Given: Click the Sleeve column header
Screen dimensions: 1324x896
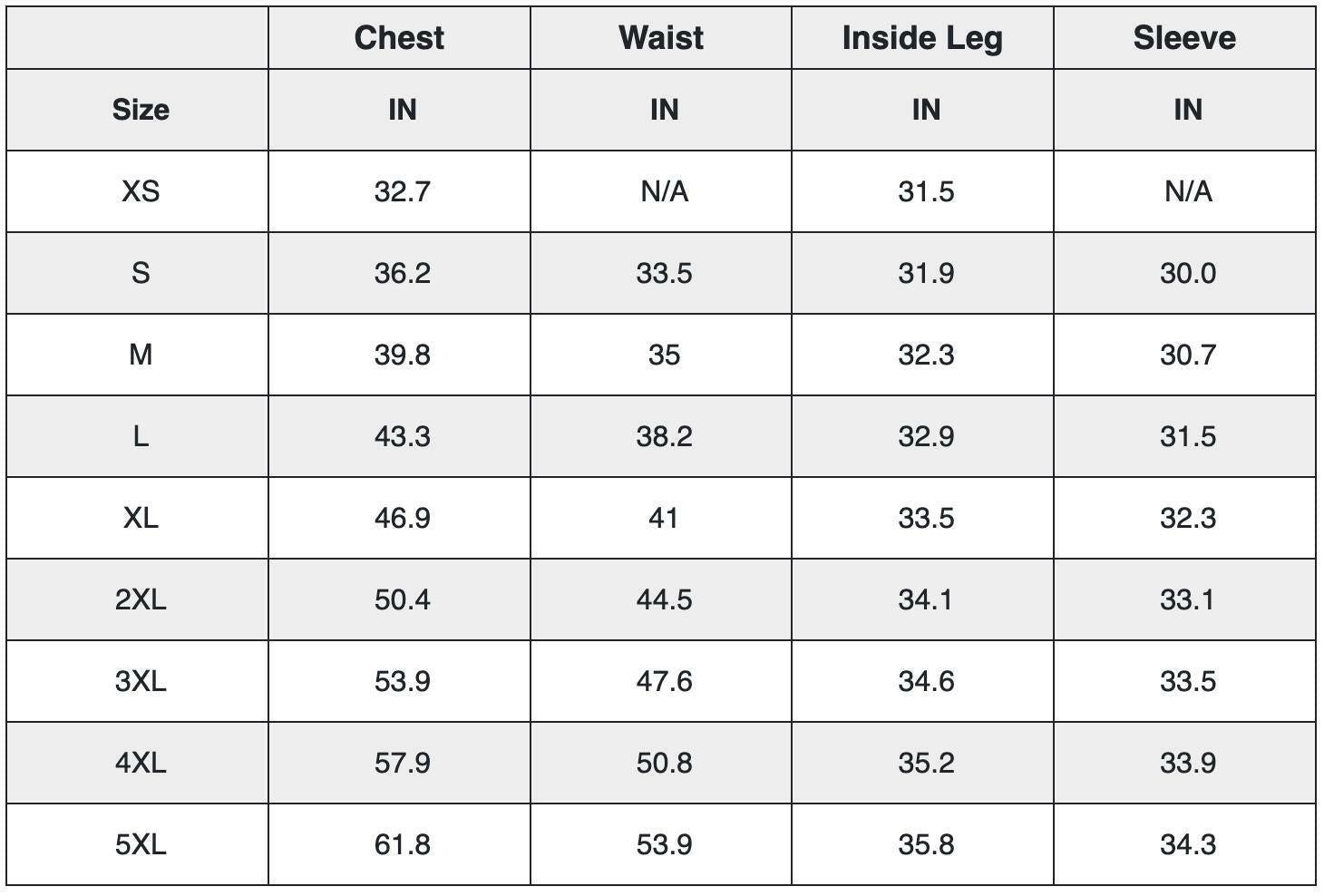Looking at the screenshot, I should click(1184, 38).
